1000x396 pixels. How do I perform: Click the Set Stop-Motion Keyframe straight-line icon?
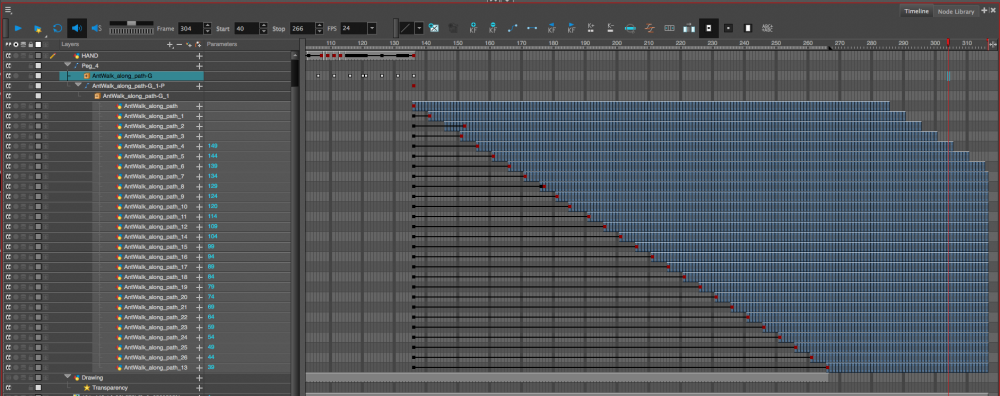click(532, 28)
